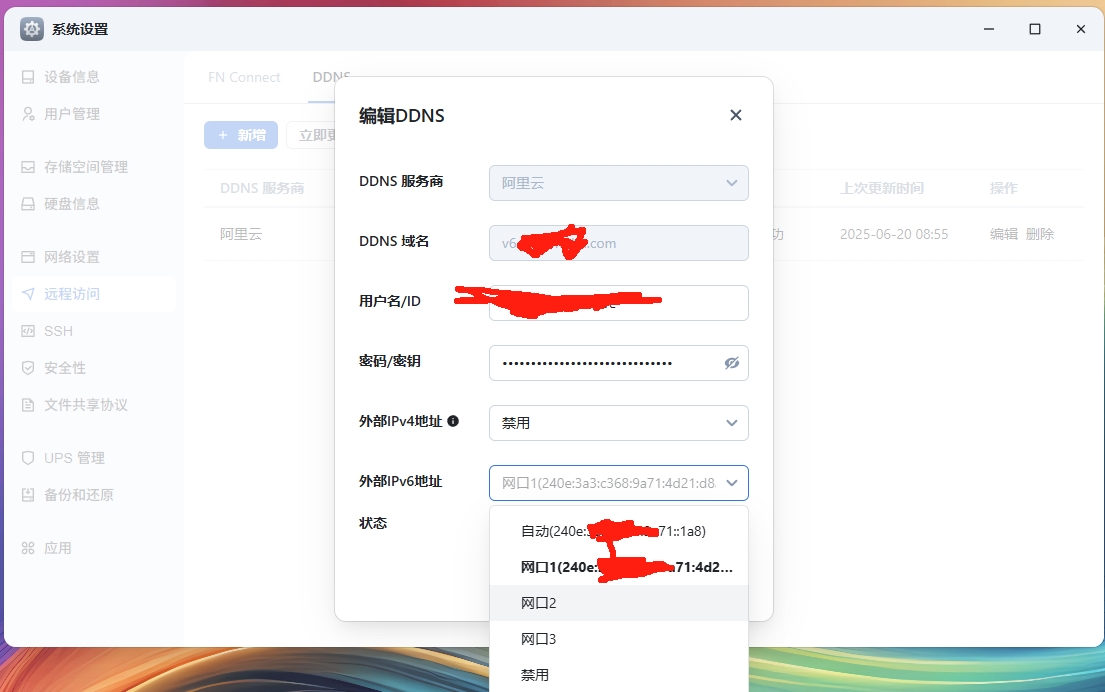The width and height of the screenshot is (1105, 692).
Task: Click the 上次更新时间 column header
Action: click(882, 188)
